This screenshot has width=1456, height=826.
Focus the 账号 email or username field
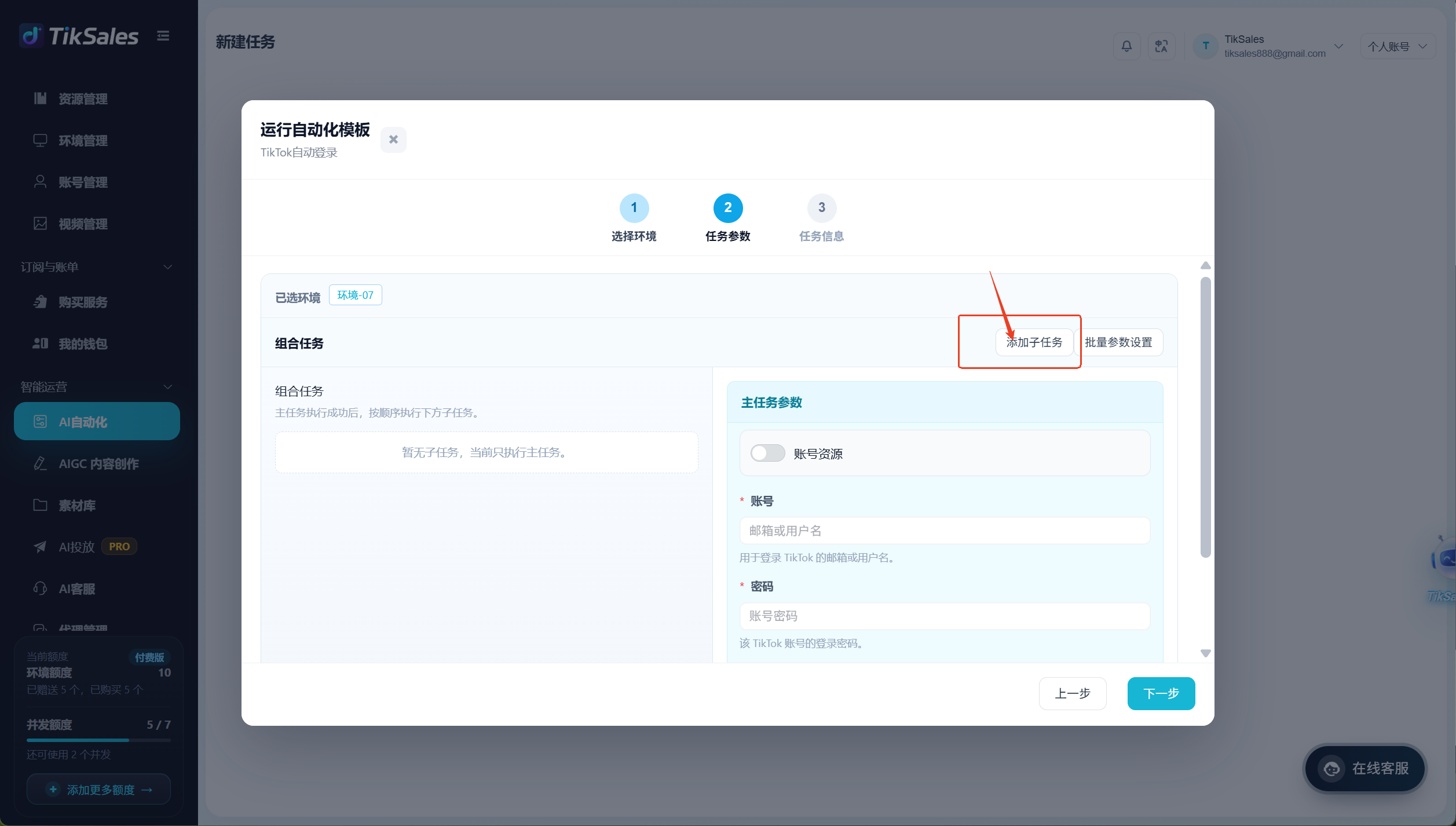tap(945, 531)
